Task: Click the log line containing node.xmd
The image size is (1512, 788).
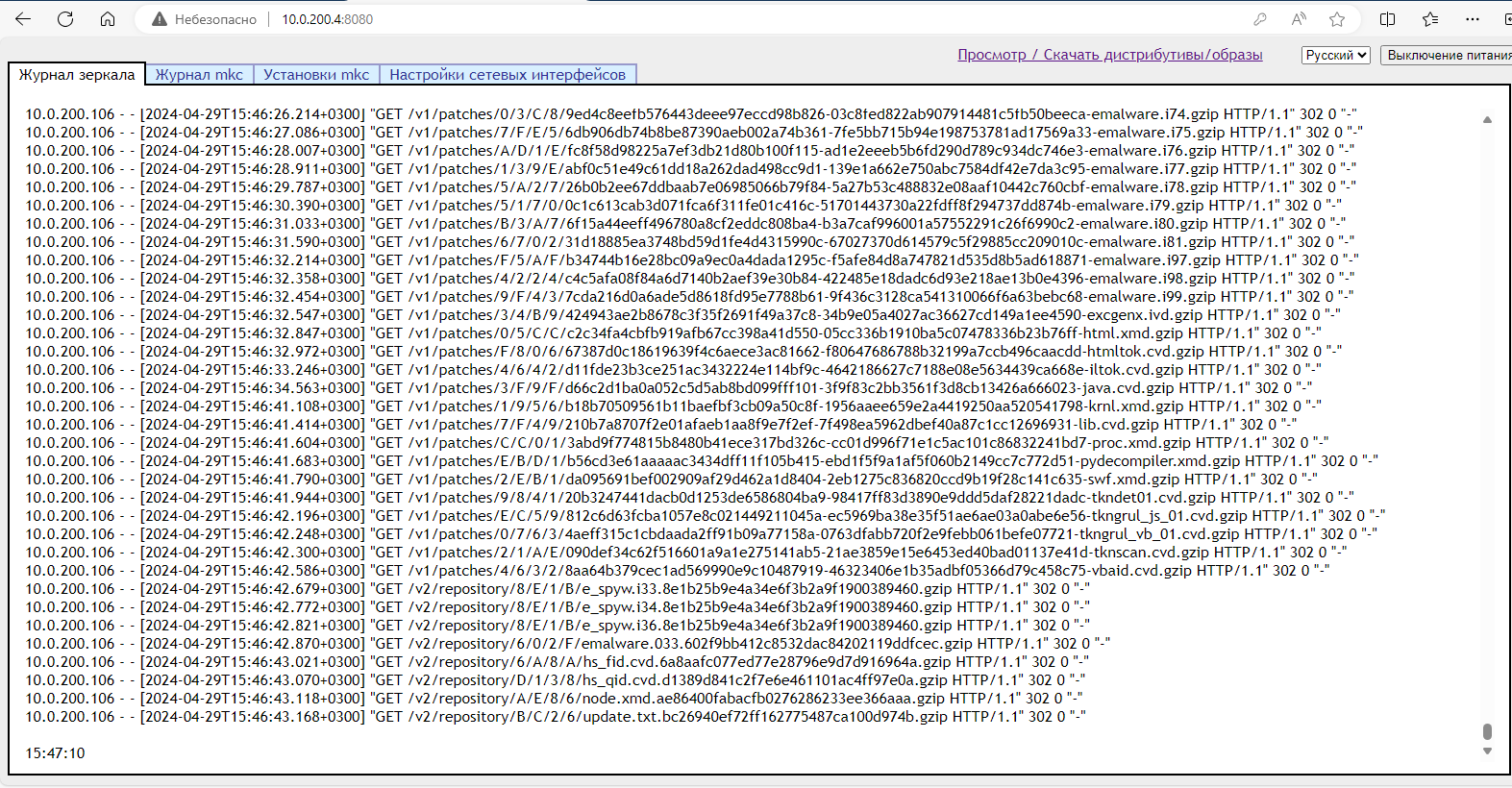Action: [554, 699]
